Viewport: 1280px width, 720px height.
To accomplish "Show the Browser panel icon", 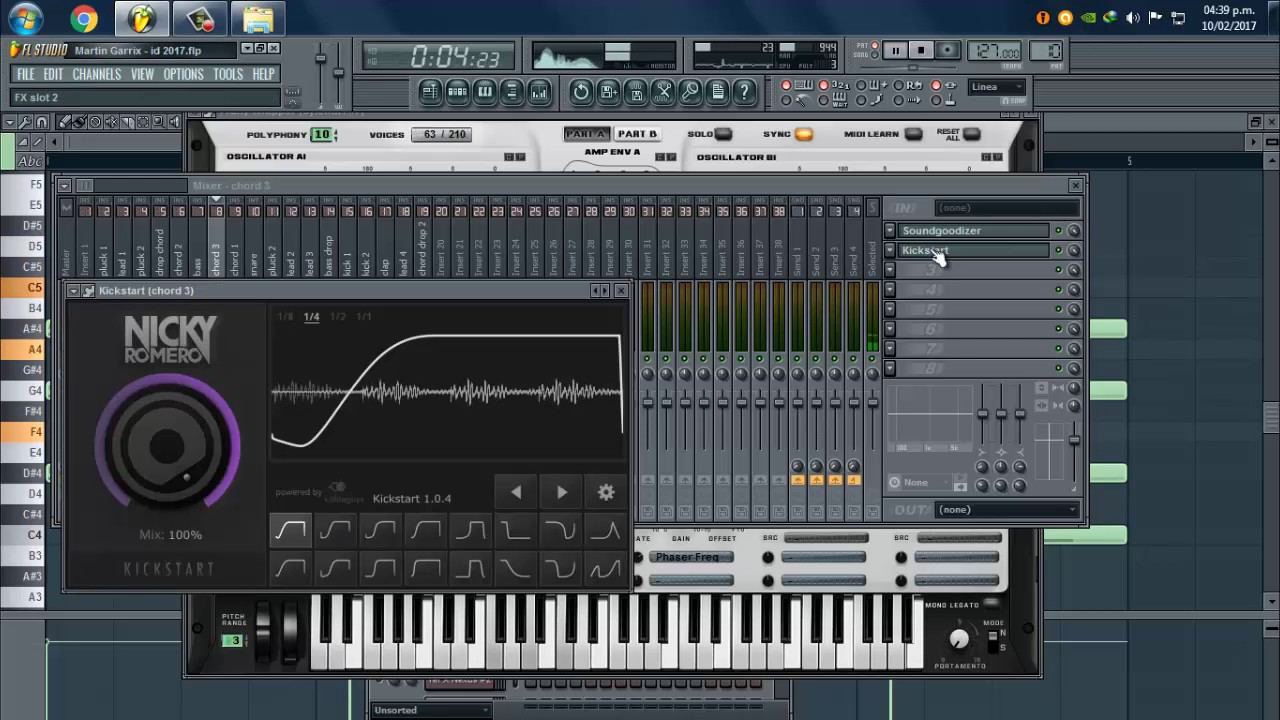I will [511, 92].
